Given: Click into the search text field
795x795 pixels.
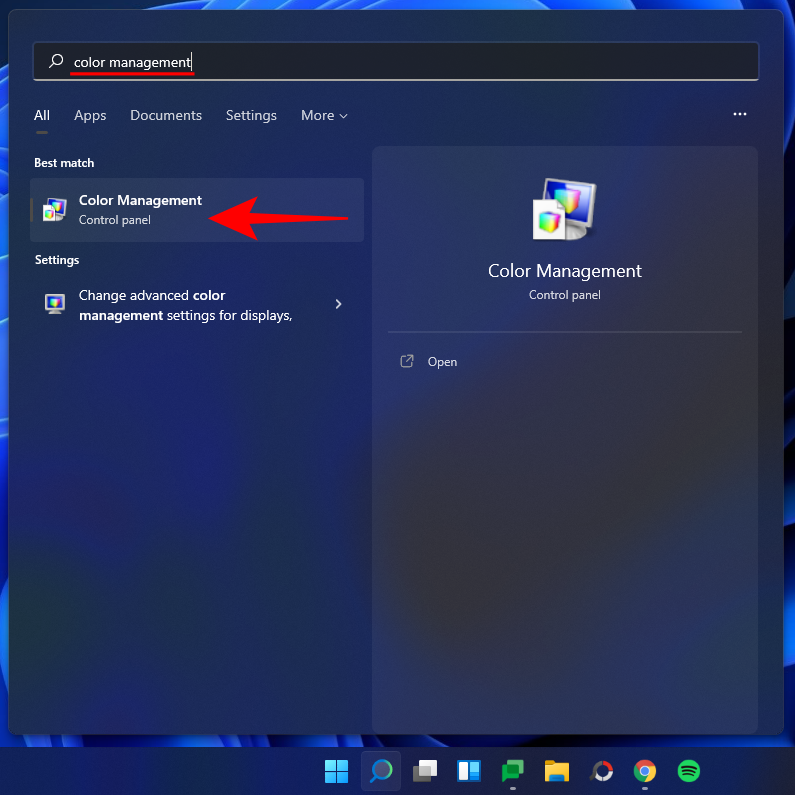Looking at the screenshot, I should [x=395, y=61].
